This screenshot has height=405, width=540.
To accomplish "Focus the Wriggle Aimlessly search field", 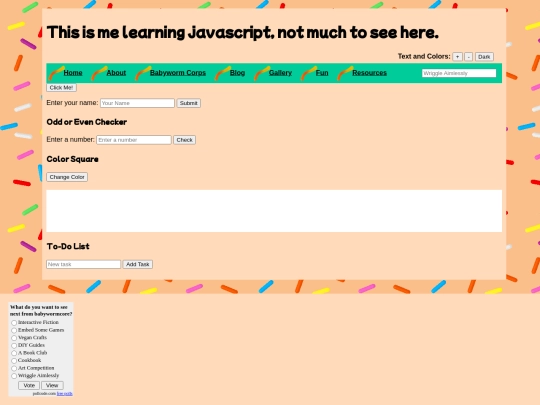I will click(x=459, y=73).
